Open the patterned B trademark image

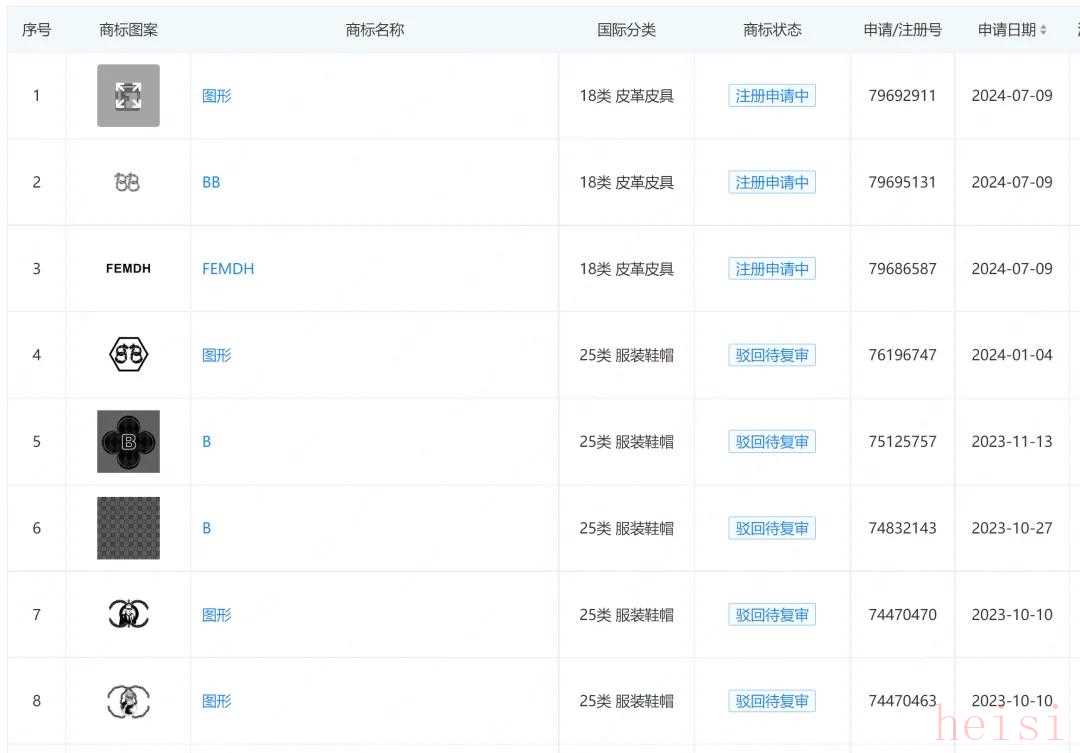click(x=128, y=528)
